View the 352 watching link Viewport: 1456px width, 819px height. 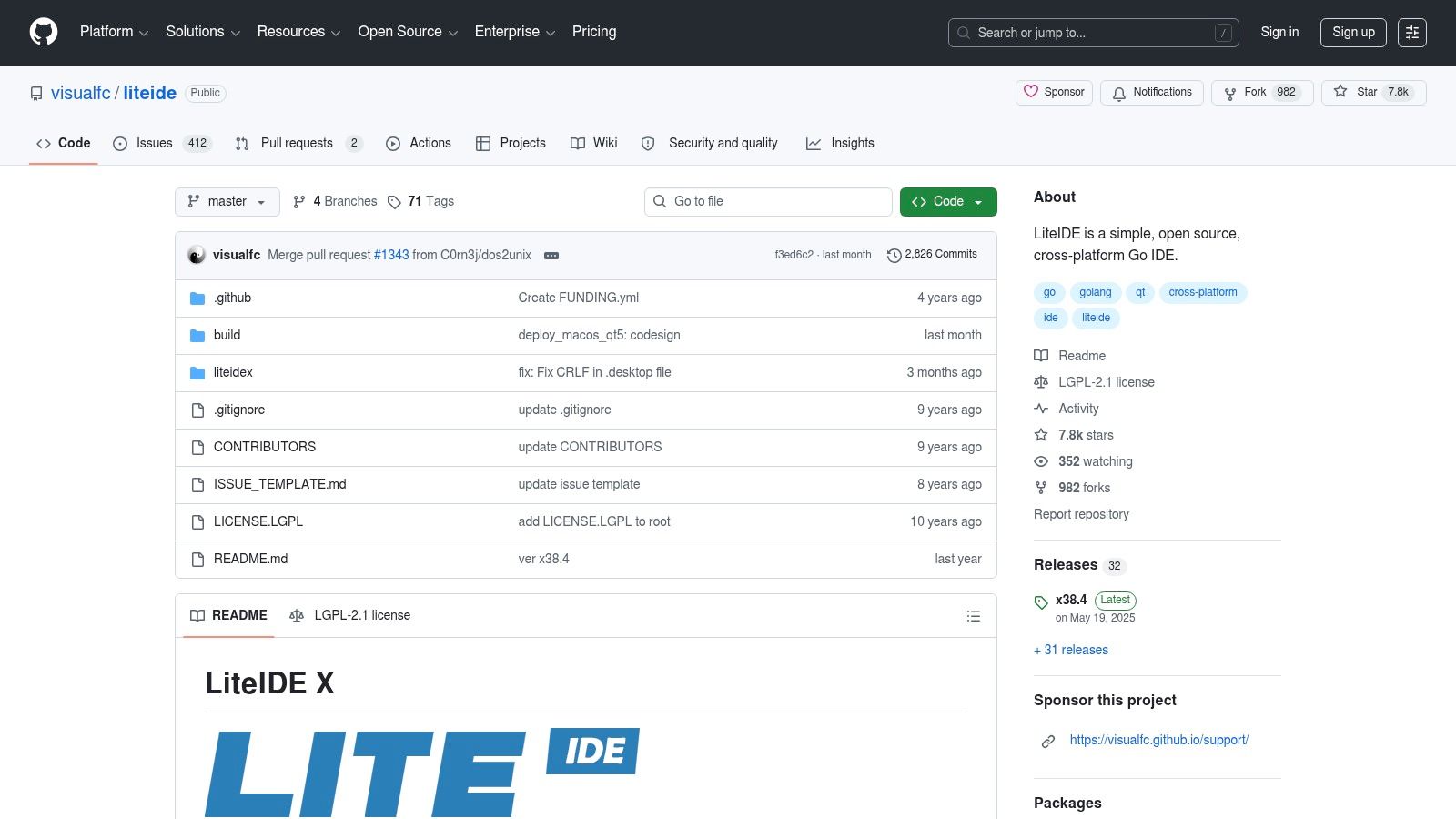pyautogui.click(x=1084, y=462)
